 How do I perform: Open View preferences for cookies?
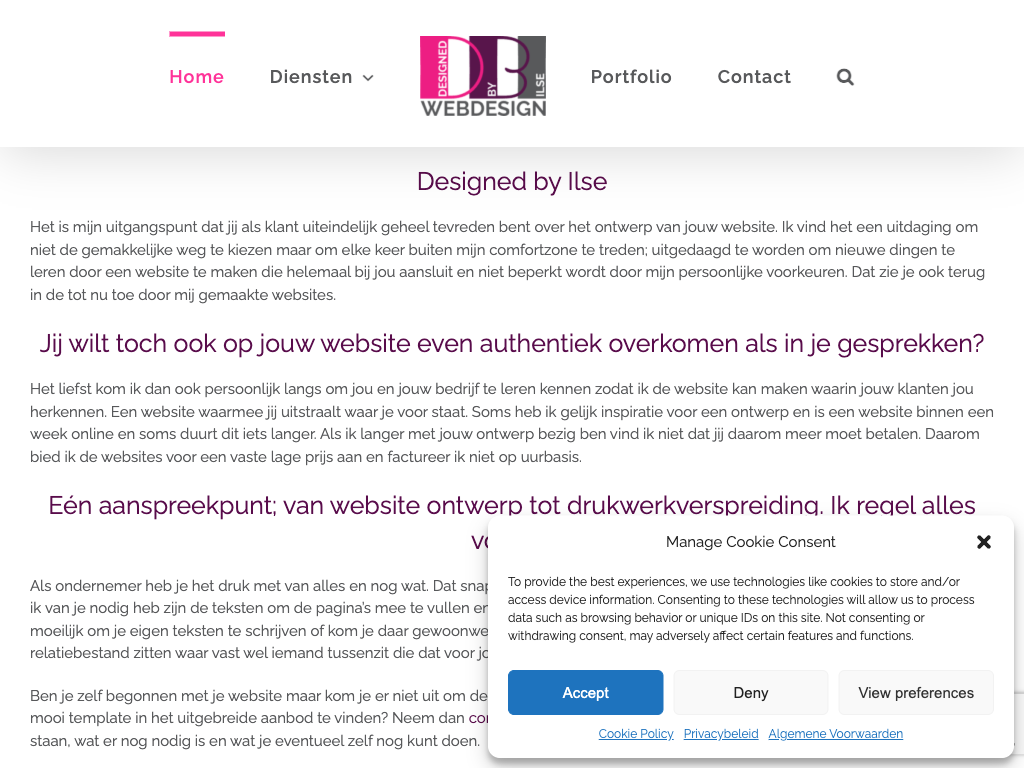click(x=915, y=693)
